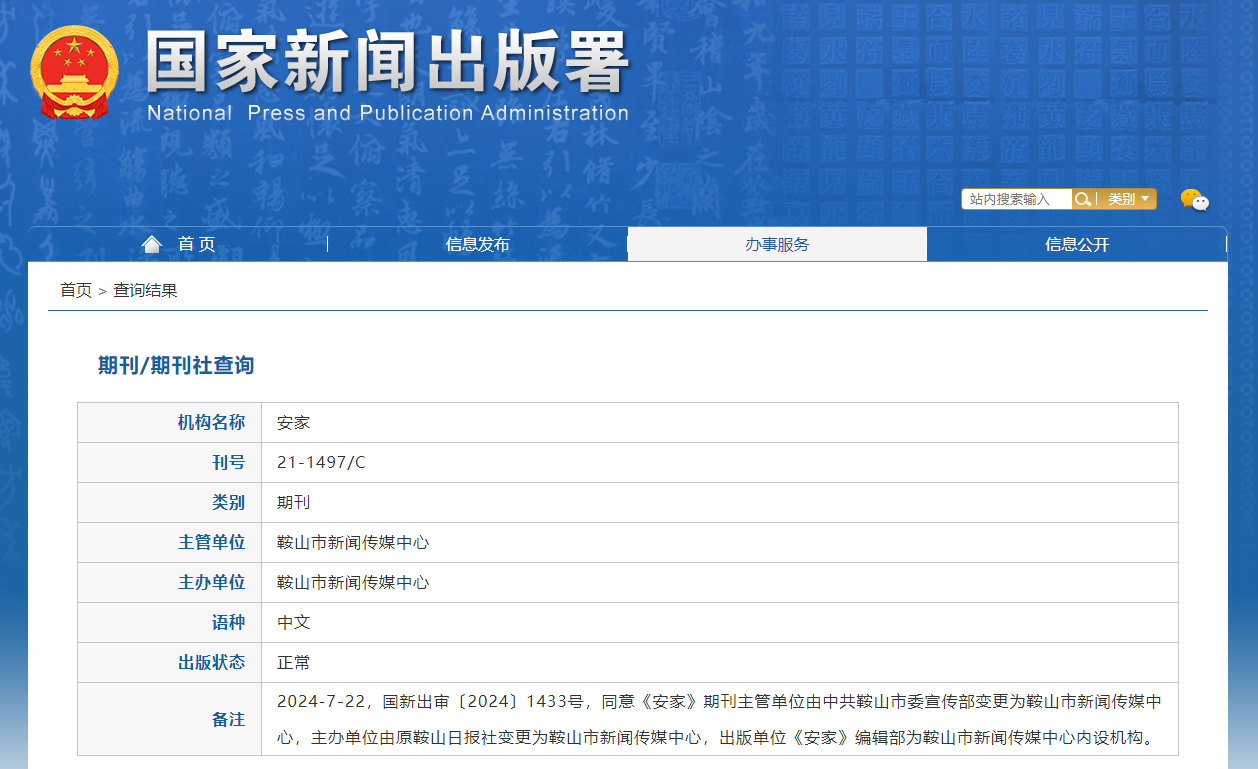Viewport: 1258px width, 769px height.
Task: Click the 首页 breadcrumb link
Action: pos(76,290)
